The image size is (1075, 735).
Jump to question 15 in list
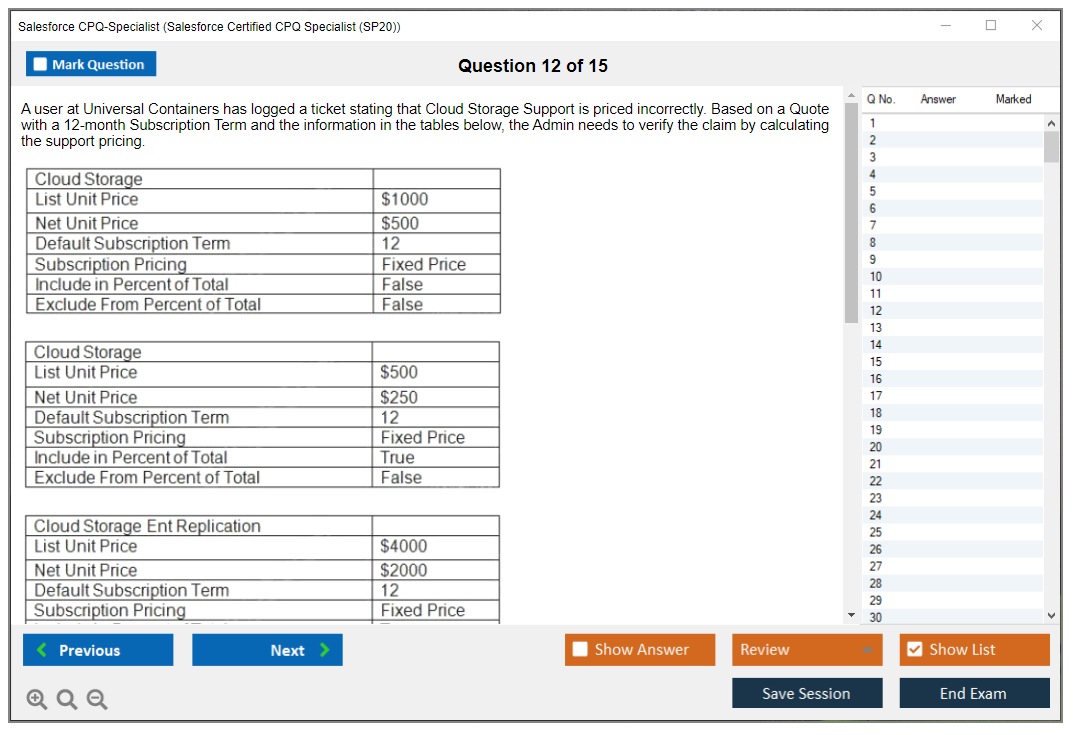[876, 362]
